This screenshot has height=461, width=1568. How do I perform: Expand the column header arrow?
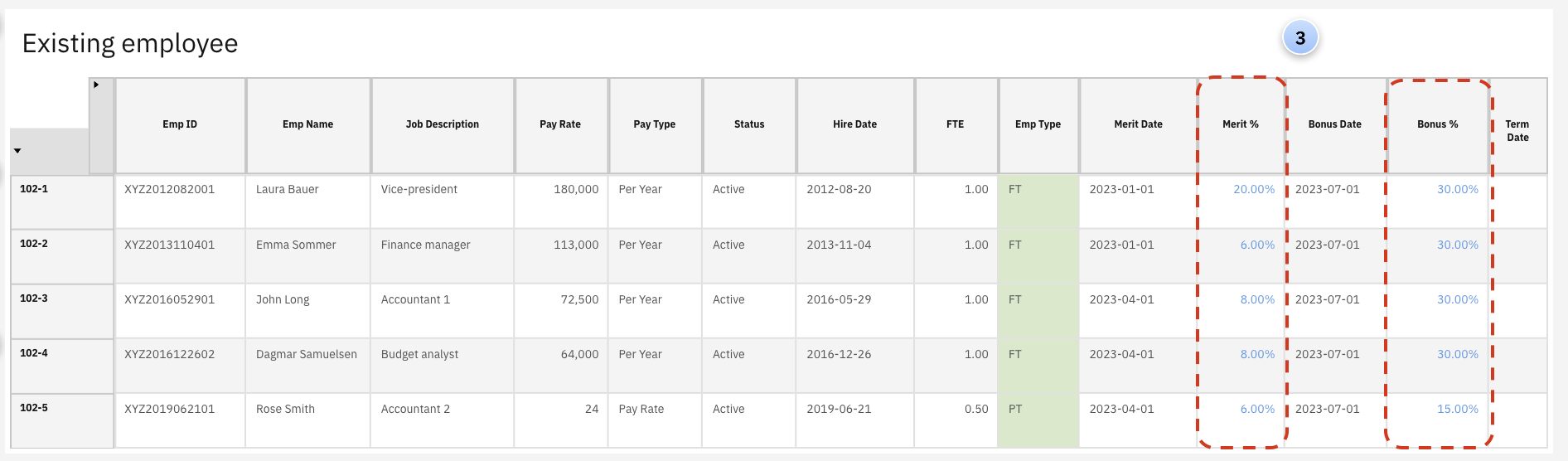pyautogui.click(x=96, y=85)
